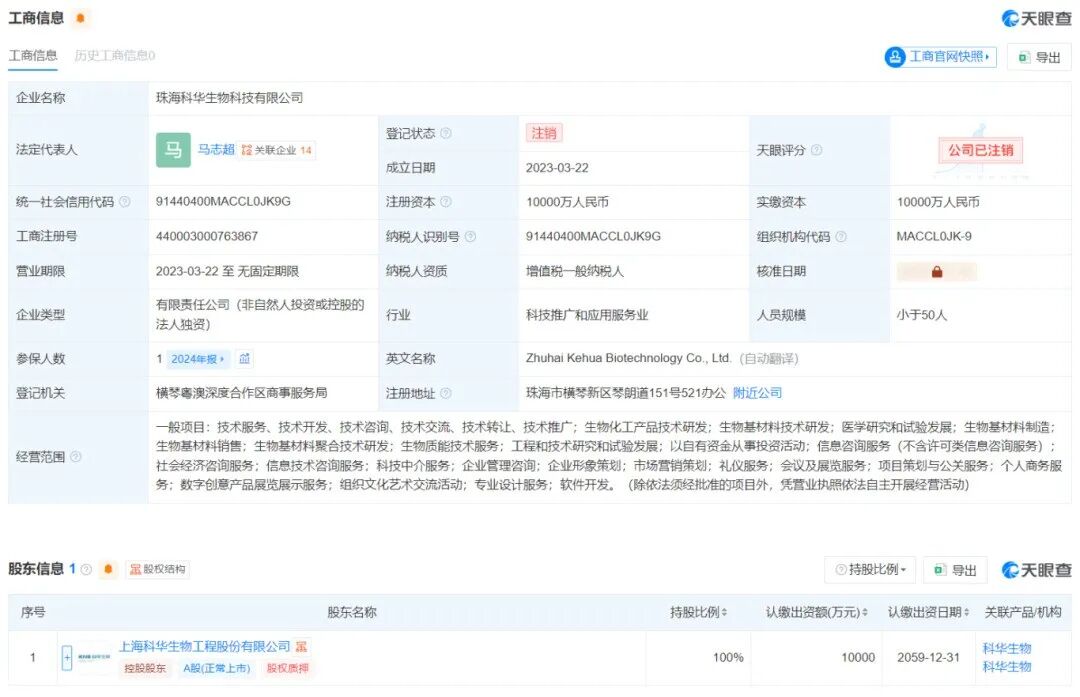Sort by 认缴出资额 column header
The width and height of the screenshot is (1080, 697).
pyautogui.click(x=816, y=612)
